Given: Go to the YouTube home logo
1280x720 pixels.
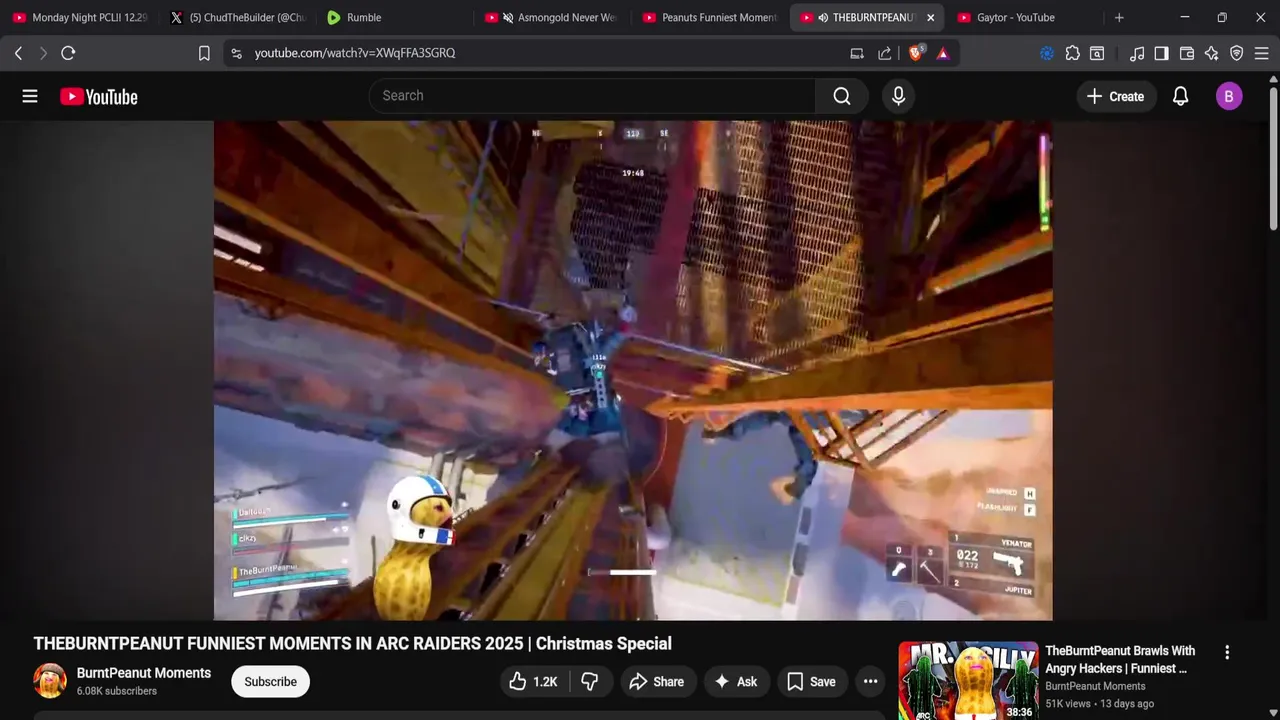Looking at the screenshot, I should (98, 96).
